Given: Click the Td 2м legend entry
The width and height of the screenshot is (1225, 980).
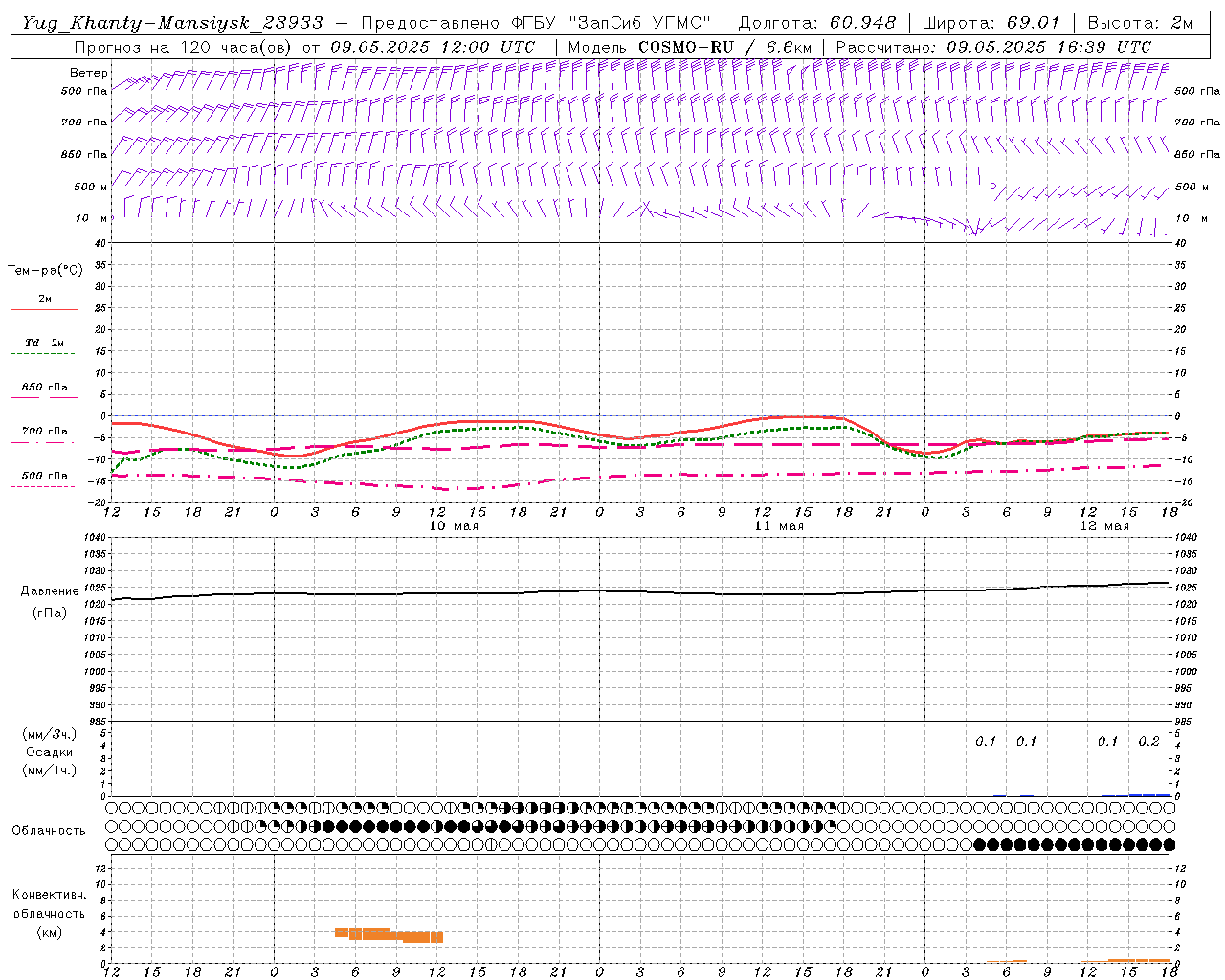Looking at the screenshot, I should 45,343.
